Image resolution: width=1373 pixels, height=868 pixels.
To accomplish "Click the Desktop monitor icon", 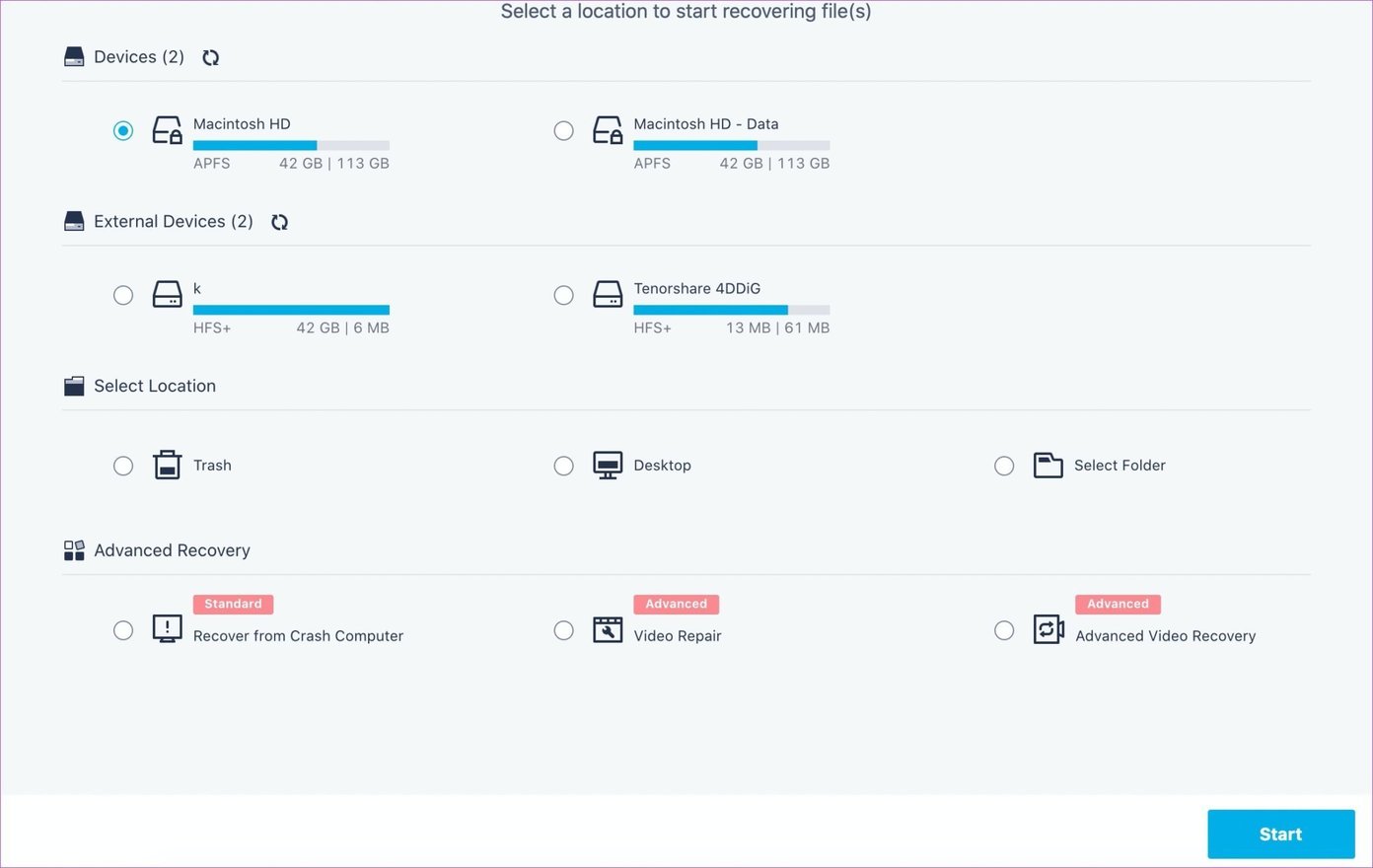I will click(608, 466).
